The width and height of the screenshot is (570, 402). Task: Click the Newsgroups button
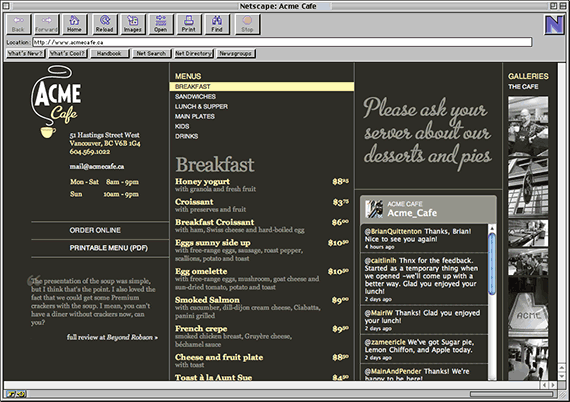pyautogui.click(x=236, y=53)
